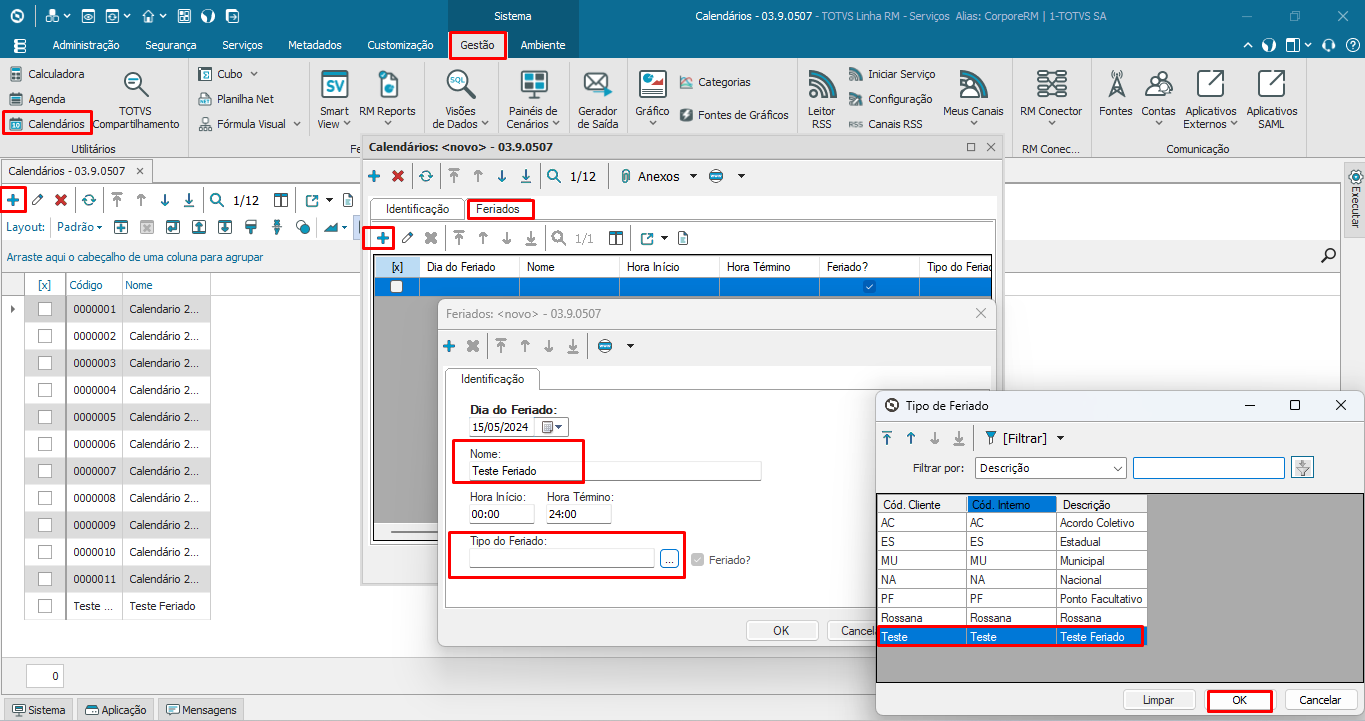This screenshot has width=1365, height=721.
Task: Open the Segurança ribbon menu
Action: click(170, 45)
